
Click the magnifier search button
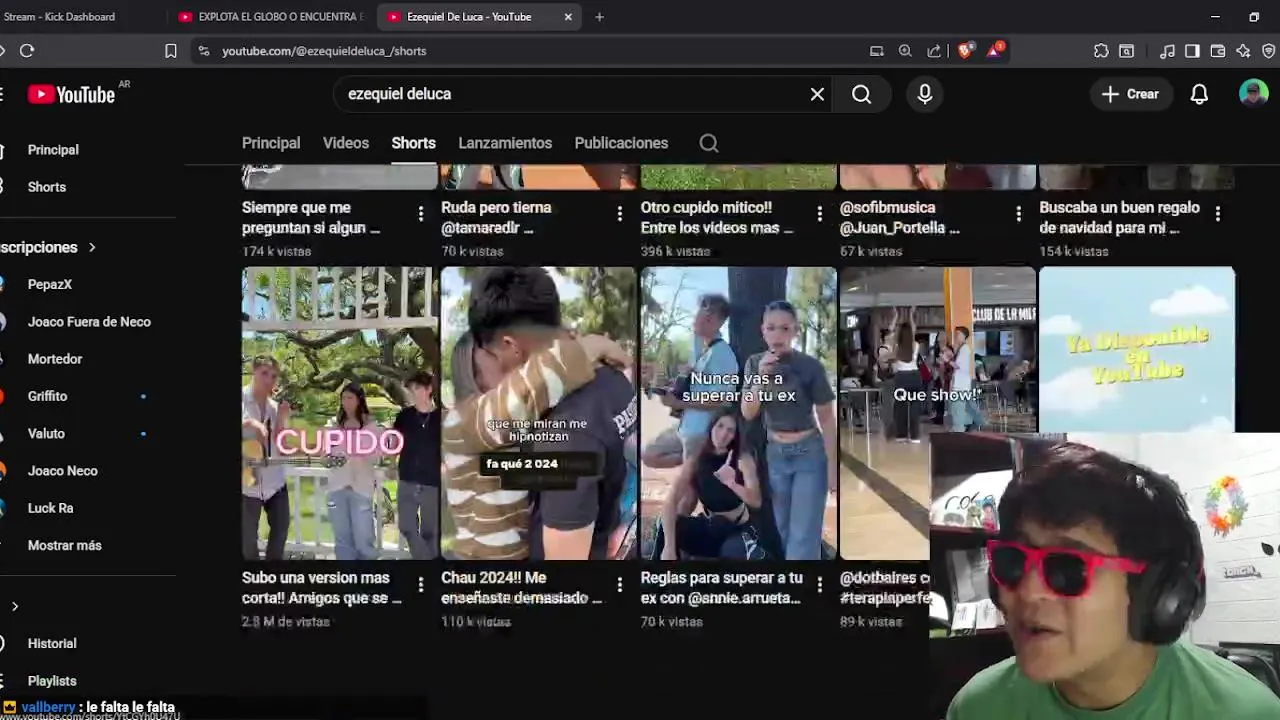click(861, 94)
